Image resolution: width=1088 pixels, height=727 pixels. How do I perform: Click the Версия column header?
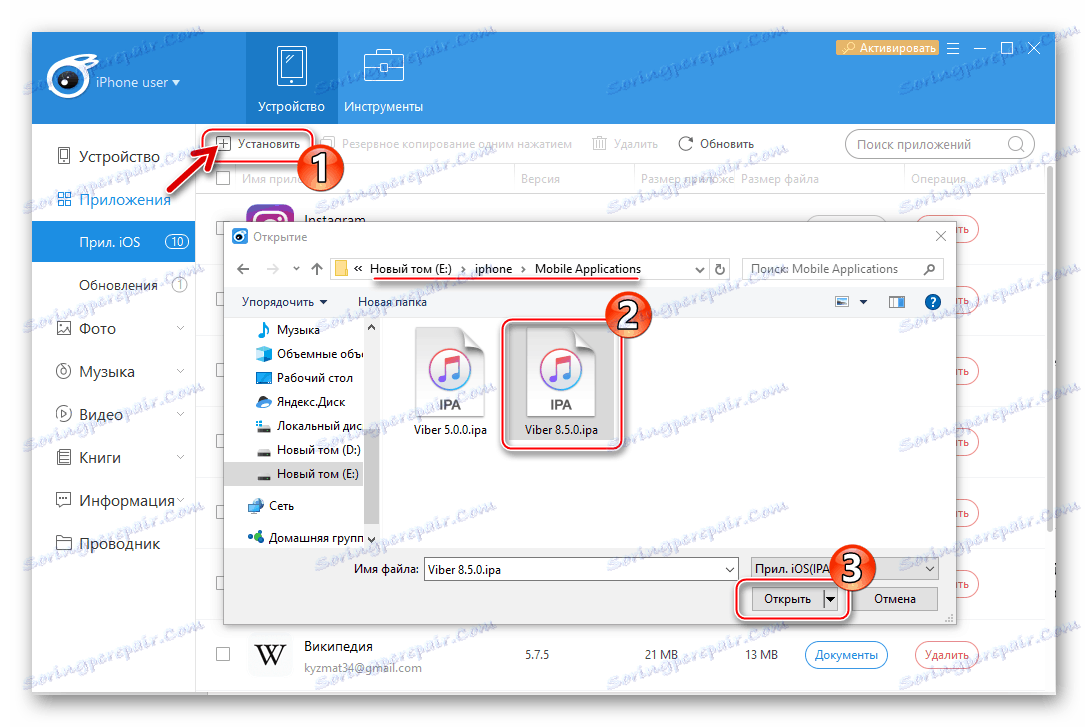click(x=541, y=179)
